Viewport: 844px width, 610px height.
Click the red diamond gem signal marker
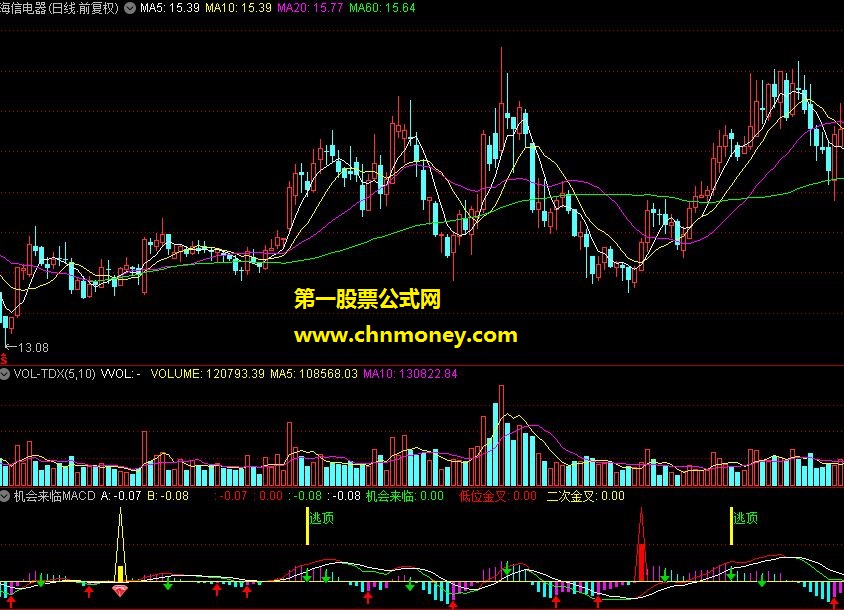pos(119,591)
